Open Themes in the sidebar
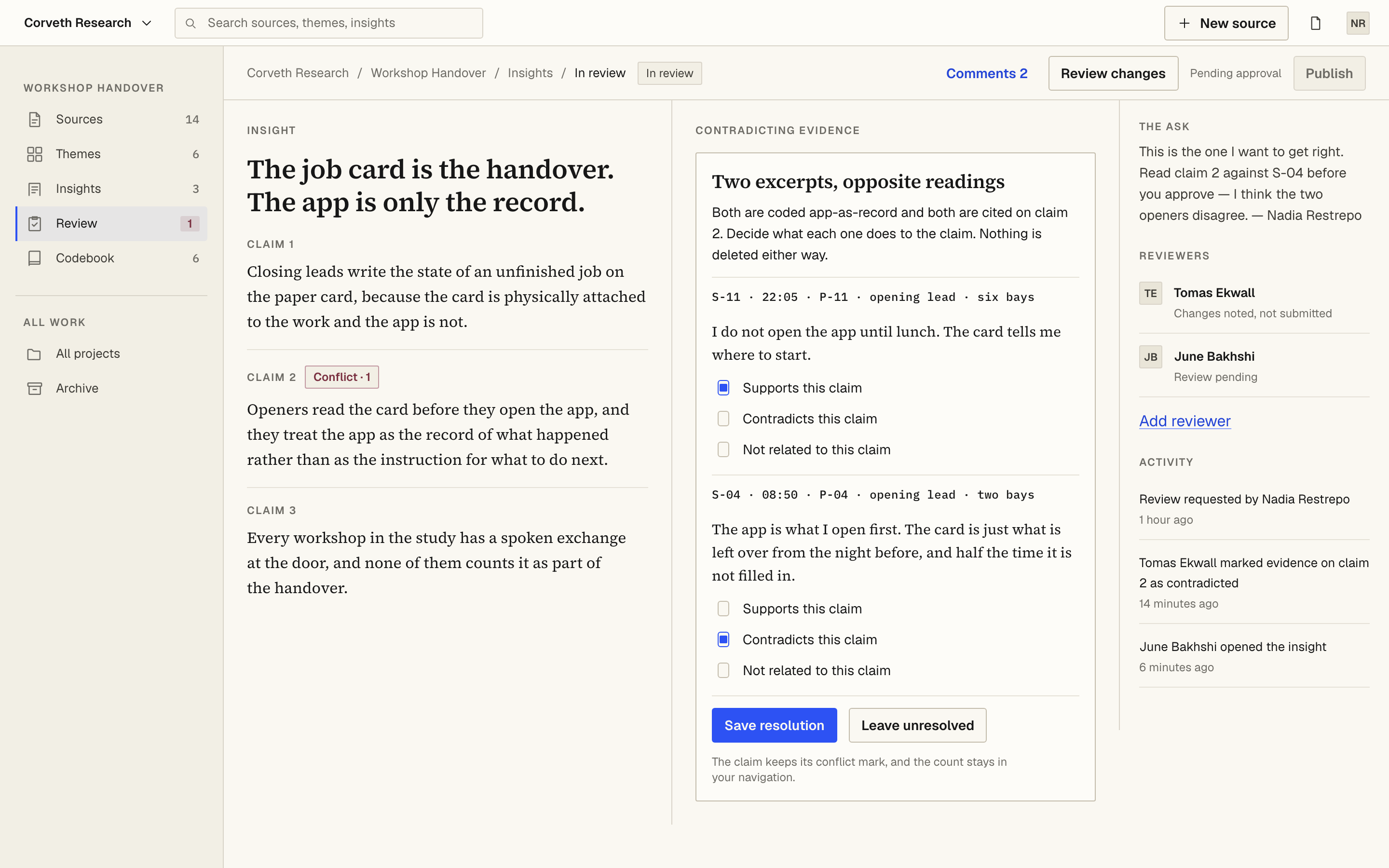The height and width of the screenshot is (868, 1389). tap(111, 154)
